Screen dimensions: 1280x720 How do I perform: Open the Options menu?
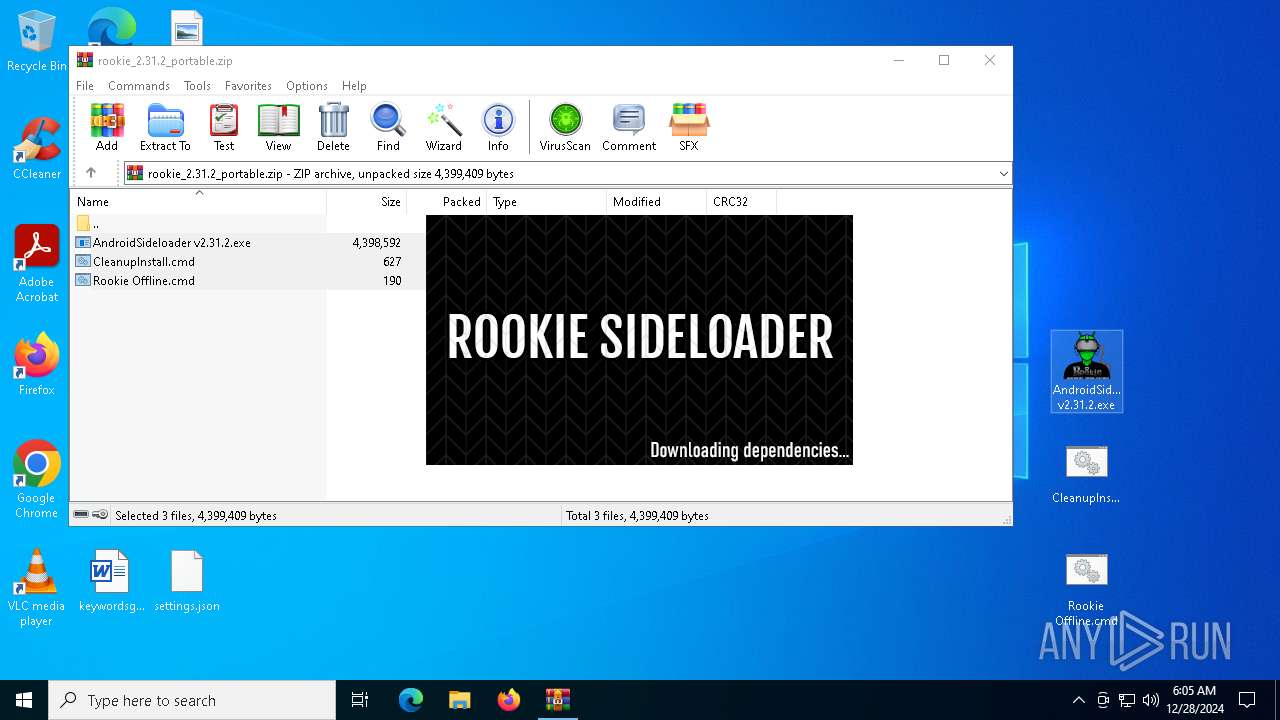tap(307, 86)
